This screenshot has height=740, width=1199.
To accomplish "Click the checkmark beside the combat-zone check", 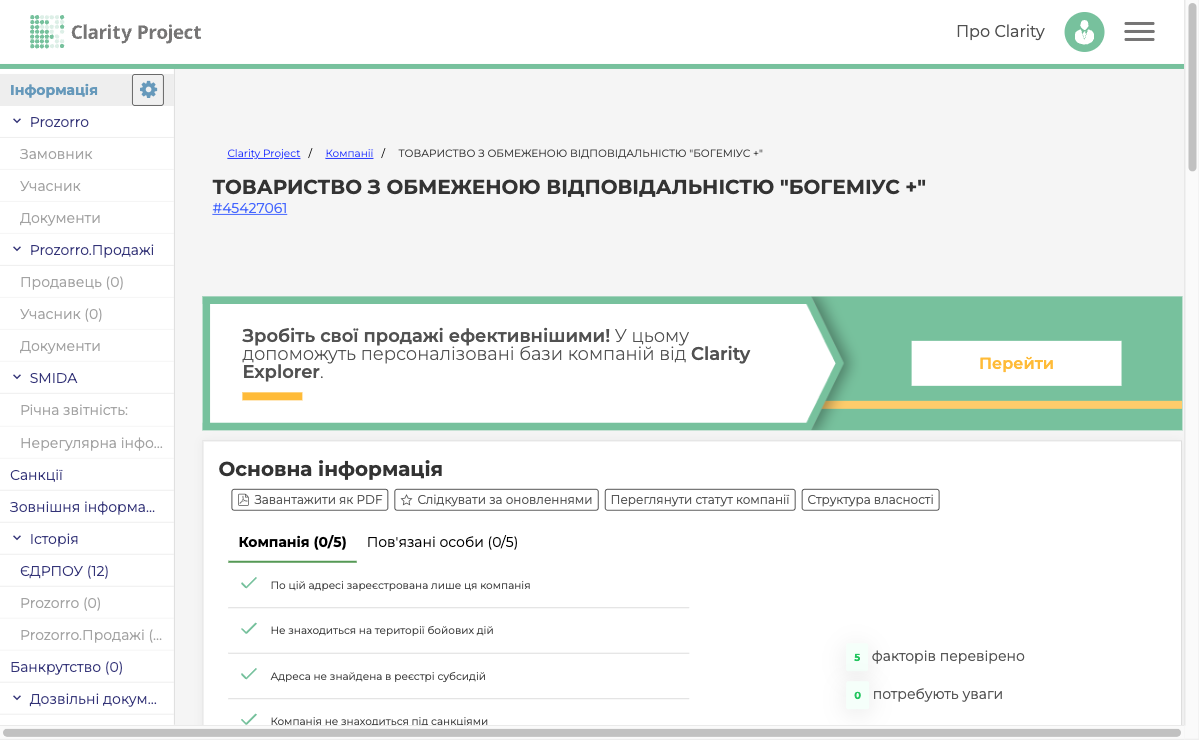I will click(248, 628).
